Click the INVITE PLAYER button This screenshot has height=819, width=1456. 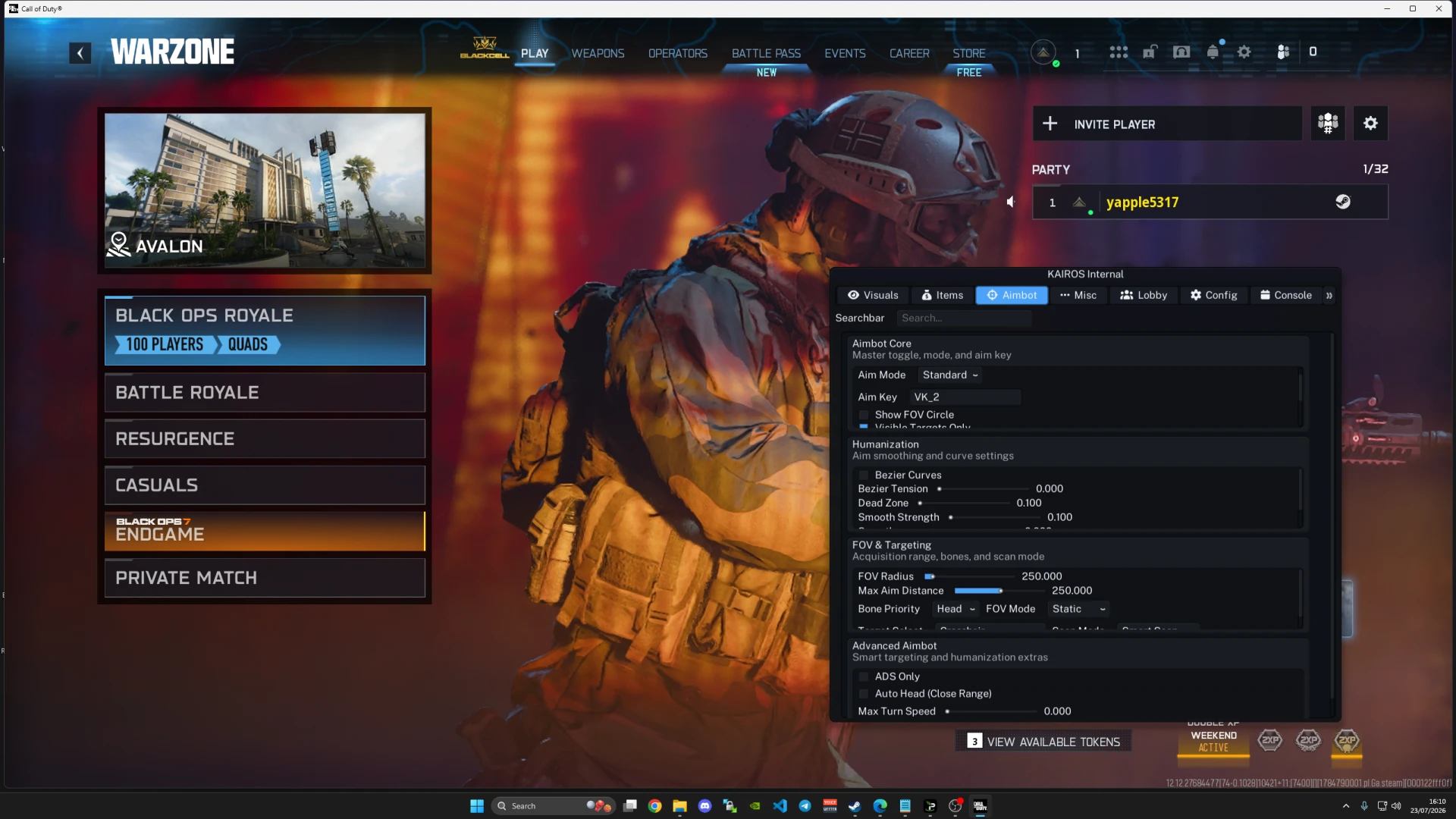coord(1167,124)
